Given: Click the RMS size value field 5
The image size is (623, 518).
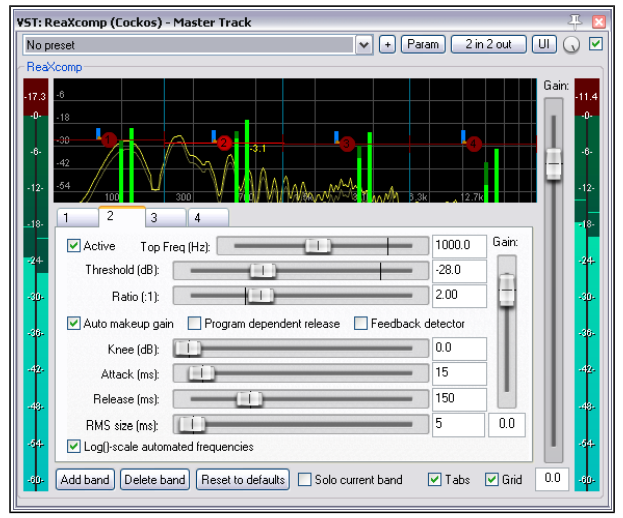Looking at the screenshot, I should [x=458, y=425].
